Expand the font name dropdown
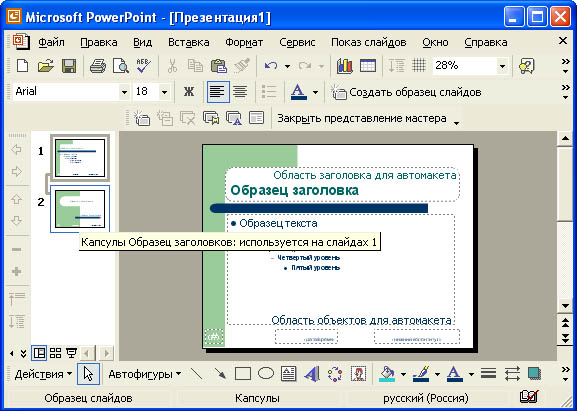The height and width of the screenshot is (411, 577). pos(124,92)
